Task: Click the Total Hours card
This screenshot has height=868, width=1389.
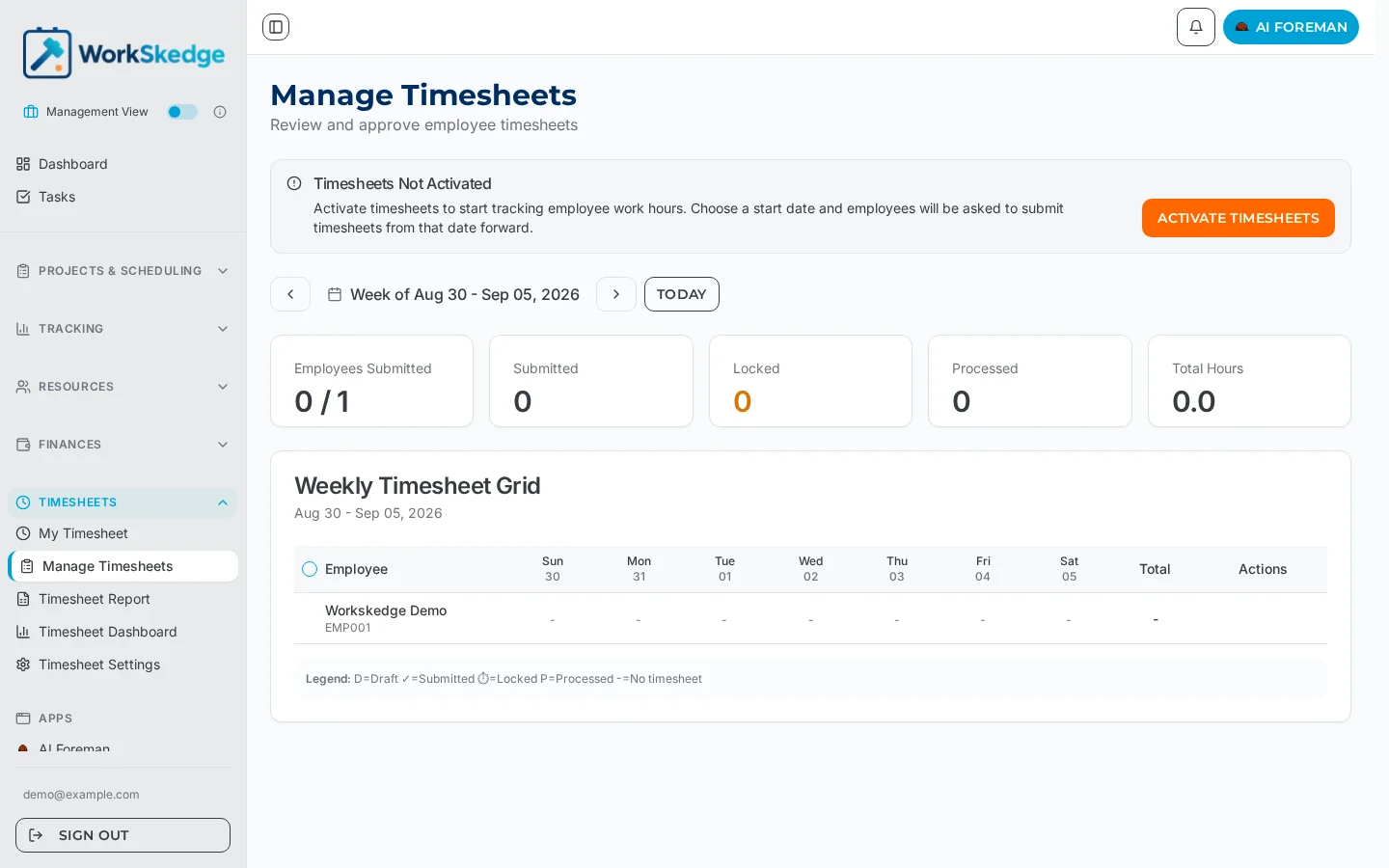Action: click(x=1249, y=381)
